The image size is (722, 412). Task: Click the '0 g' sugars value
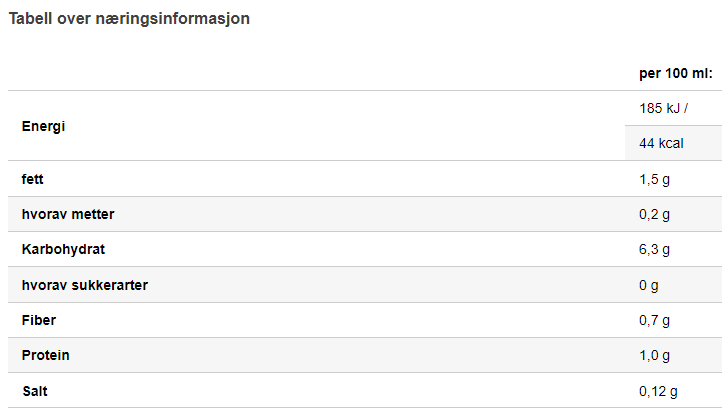pos(649,285)
